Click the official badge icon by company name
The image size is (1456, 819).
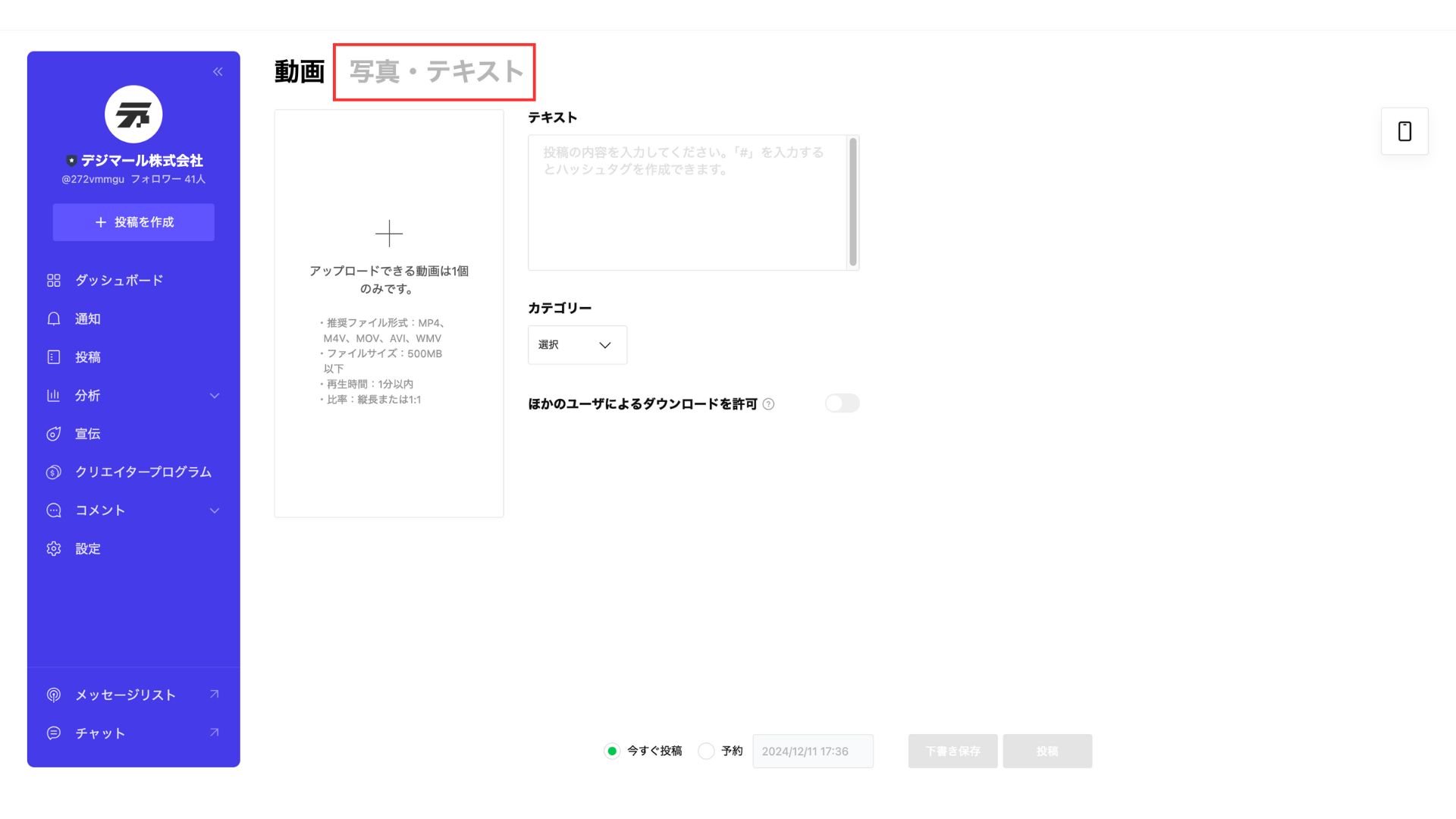[71, 161]
